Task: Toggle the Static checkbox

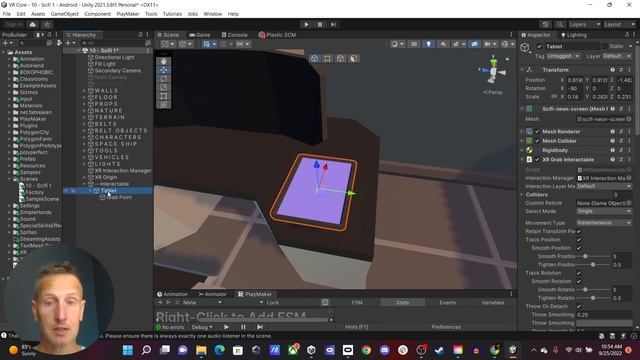Action: tap(604, 46)
